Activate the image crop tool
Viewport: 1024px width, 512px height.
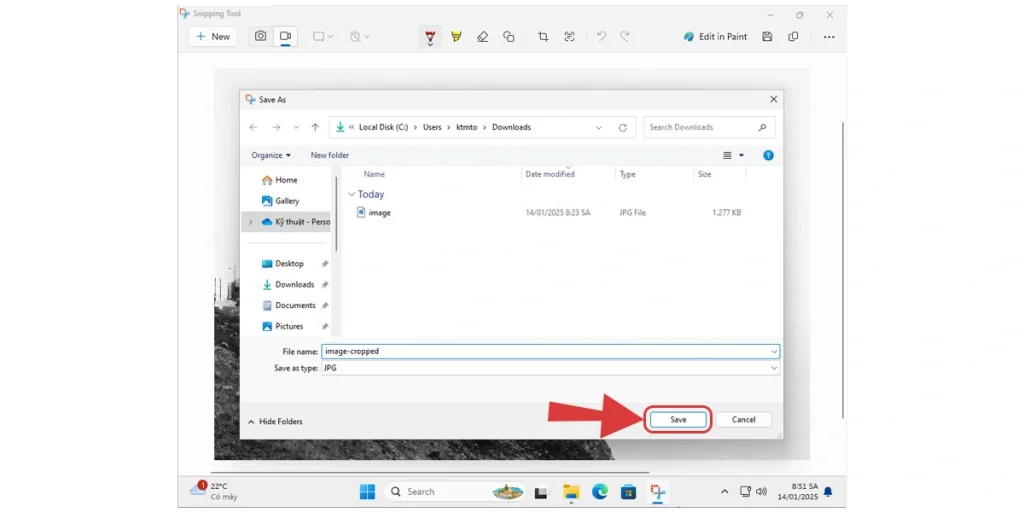tap(543, 37)
